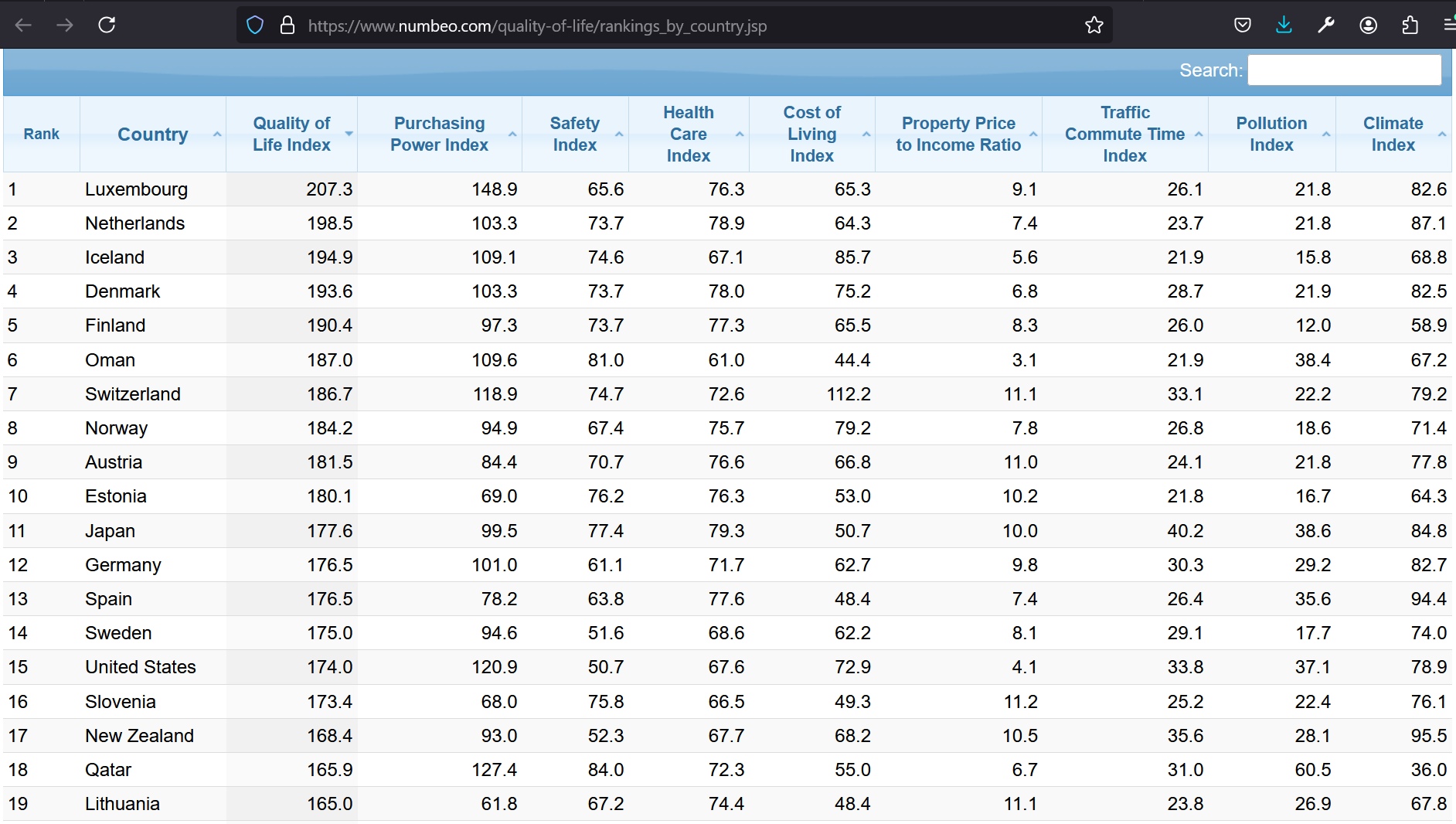Image resolution: width=1456 pixels, height=824 pixels.
Task: Click the table Search input field
Action: (x=1344, y=70)
